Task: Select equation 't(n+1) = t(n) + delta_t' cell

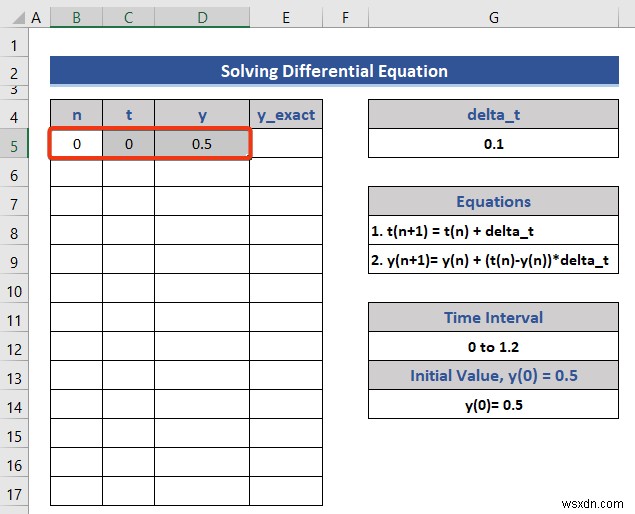Action: pos(494,230)
